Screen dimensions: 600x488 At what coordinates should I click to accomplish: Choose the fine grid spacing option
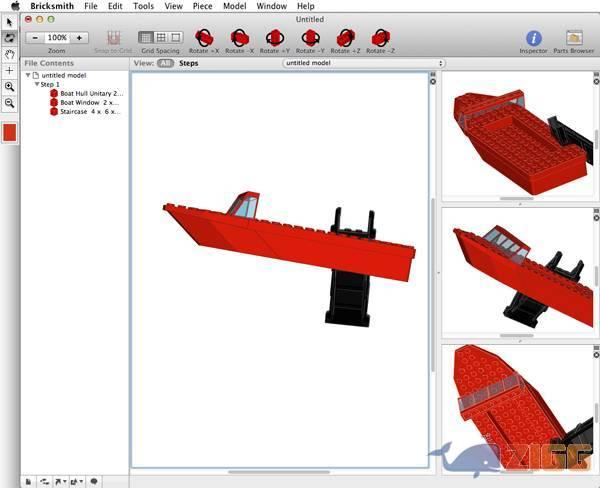click(146, 38)
